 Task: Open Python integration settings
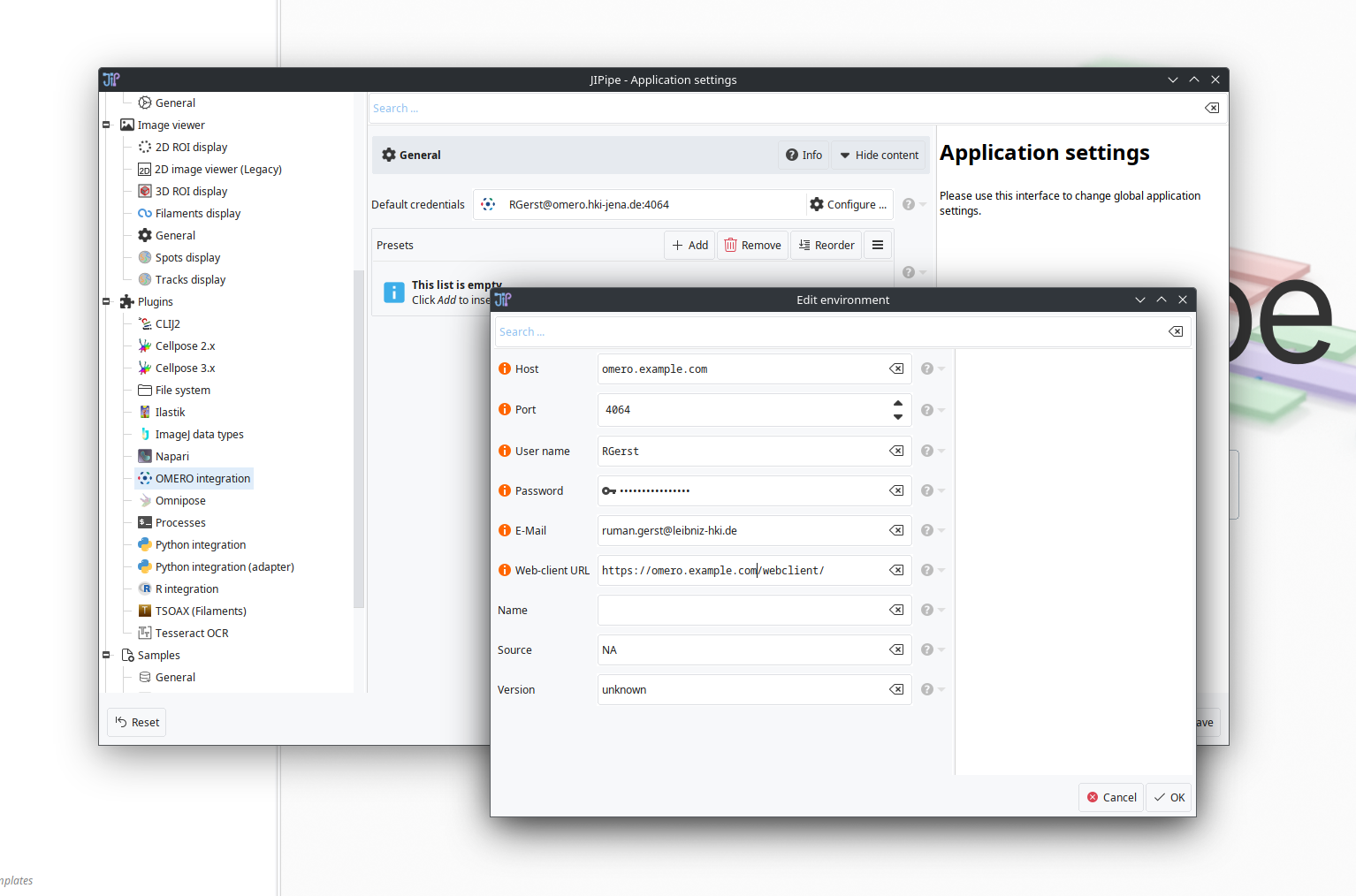click(200, 545)
